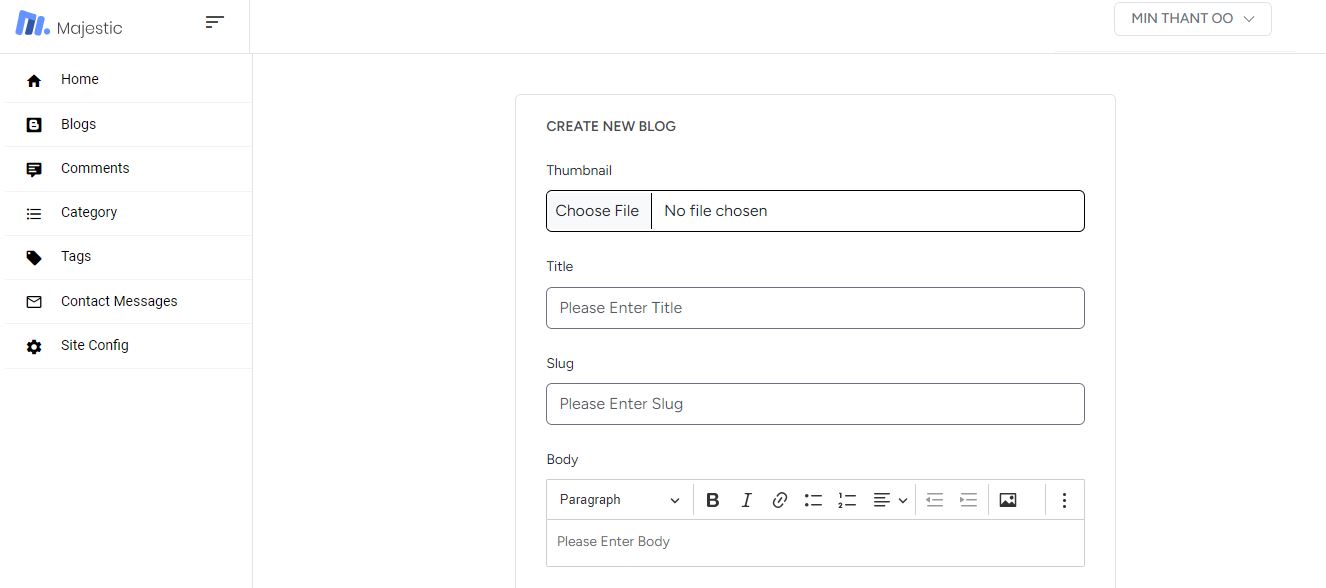Create a bulleted list in editor

[x=813, y=500]
